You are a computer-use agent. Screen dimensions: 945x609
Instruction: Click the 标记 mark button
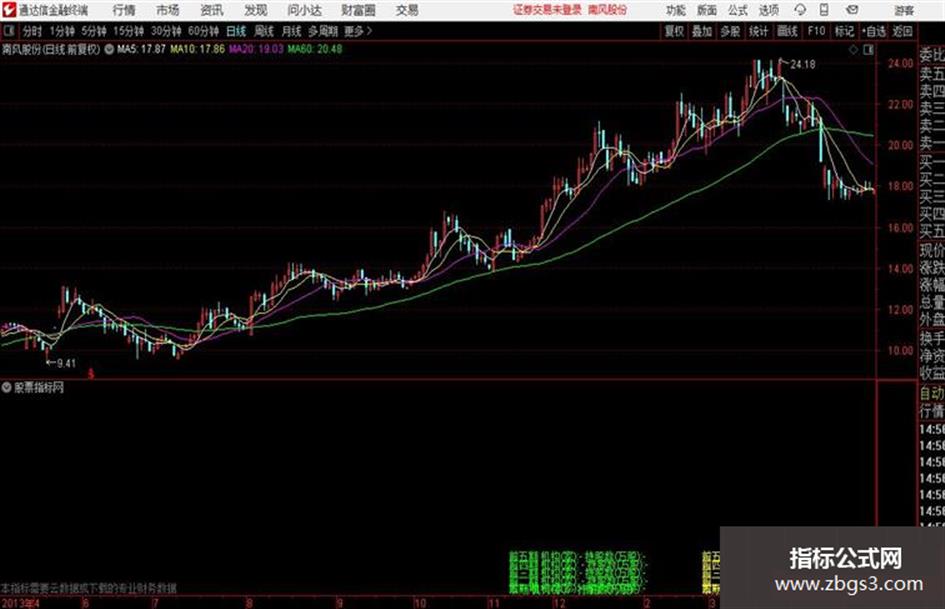point(844,31)
